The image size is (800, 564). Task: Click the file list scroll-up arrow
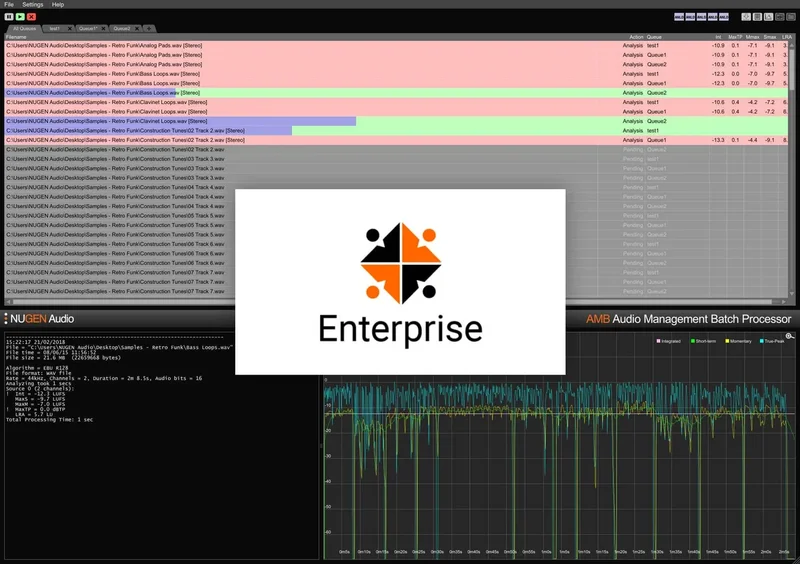[792, 45]
